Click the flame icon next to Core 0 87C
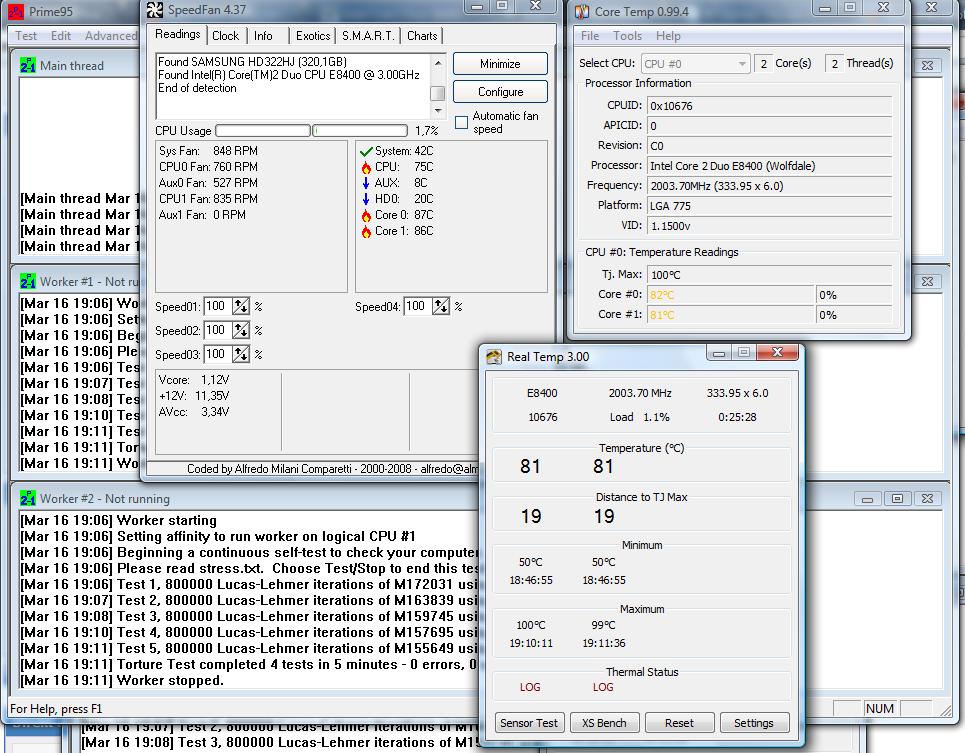965x753 pixels. tap(366, 215)
